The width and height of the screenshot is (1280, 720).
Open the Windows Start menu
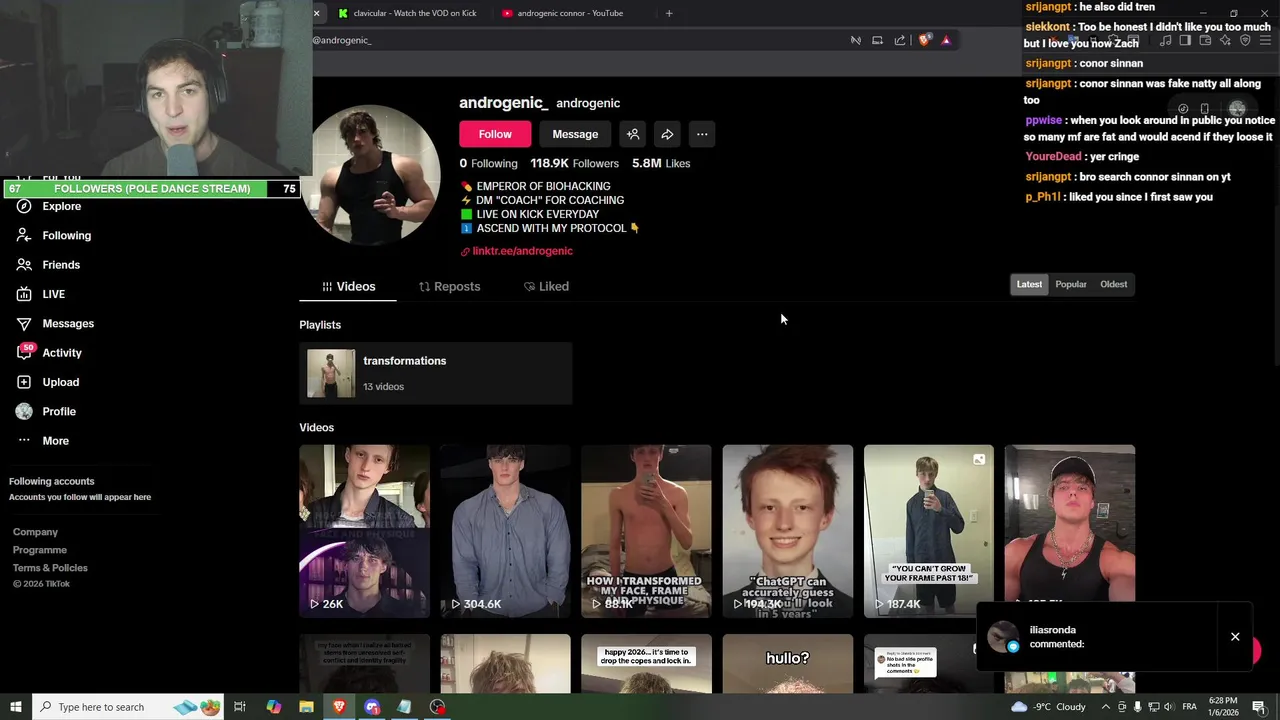15,707
